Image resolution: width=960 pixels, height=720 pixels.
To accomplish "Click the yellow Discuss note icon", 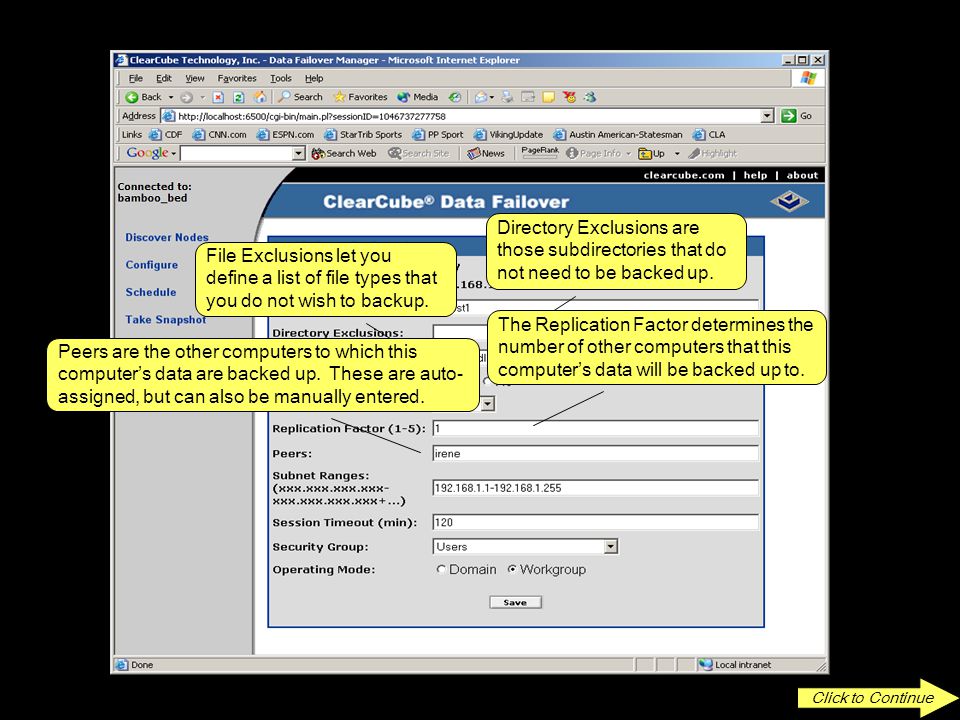I will (x=549, y=97).
